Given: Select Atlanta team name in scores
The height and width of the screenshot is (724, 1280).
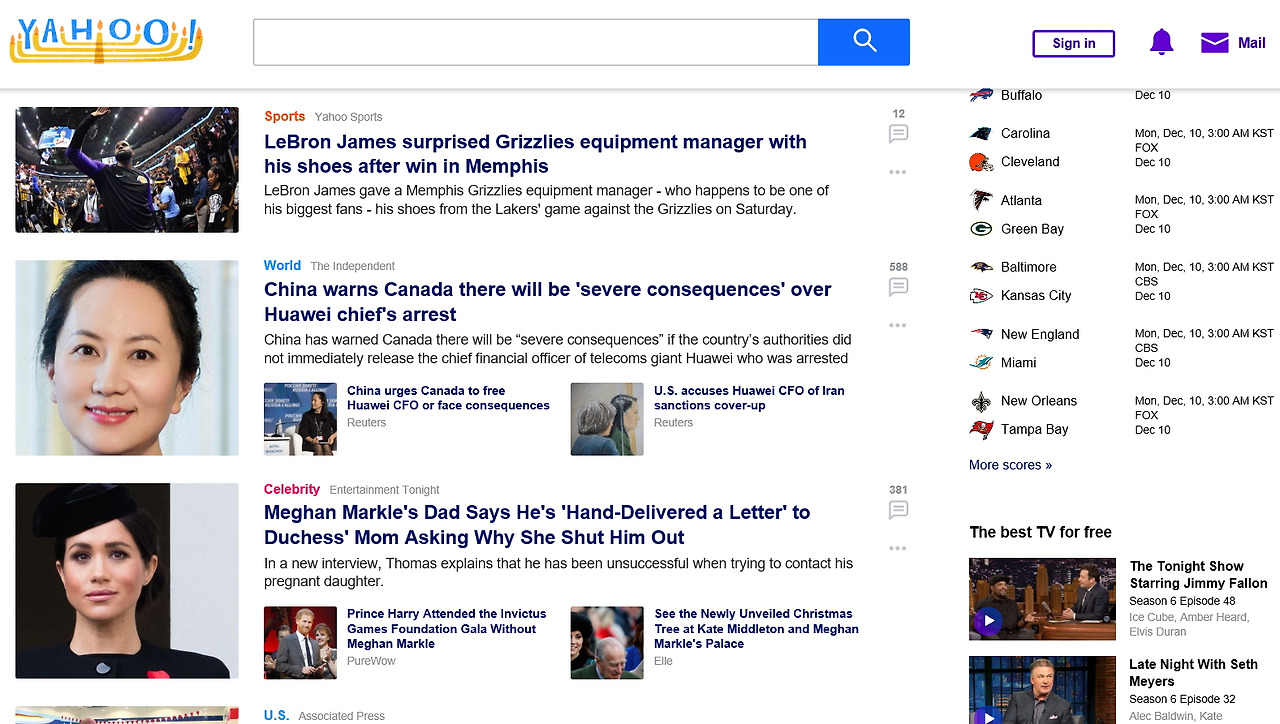Looking at the screenshot, I should [1021, 200].
